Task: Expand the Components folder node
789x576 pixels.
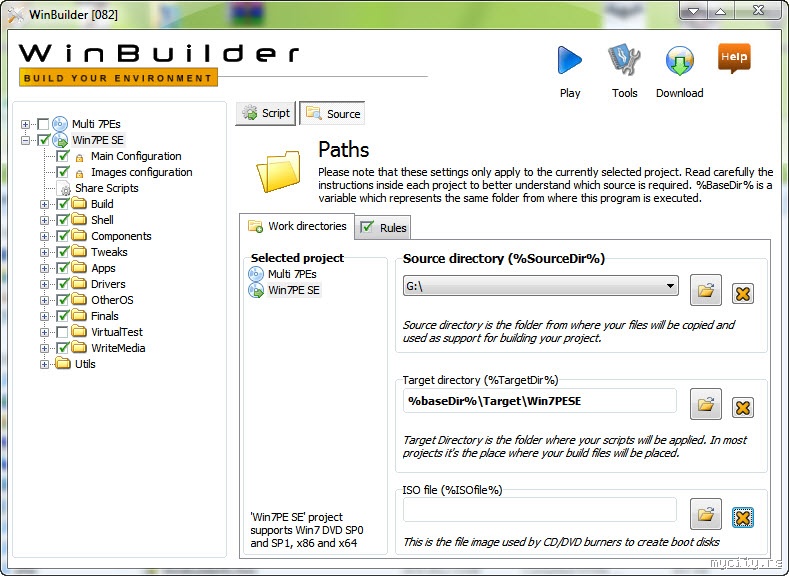Action: pos(44,236)
